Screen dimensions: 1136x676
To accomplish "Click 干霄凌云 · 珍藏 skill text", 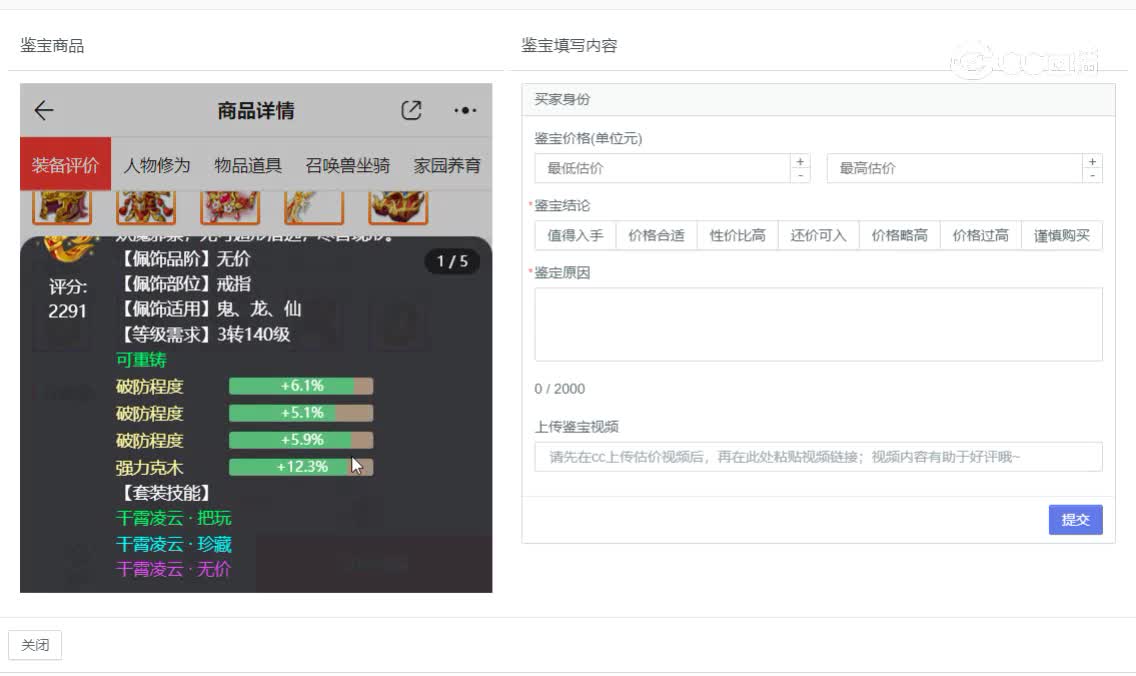I will 174,544.
